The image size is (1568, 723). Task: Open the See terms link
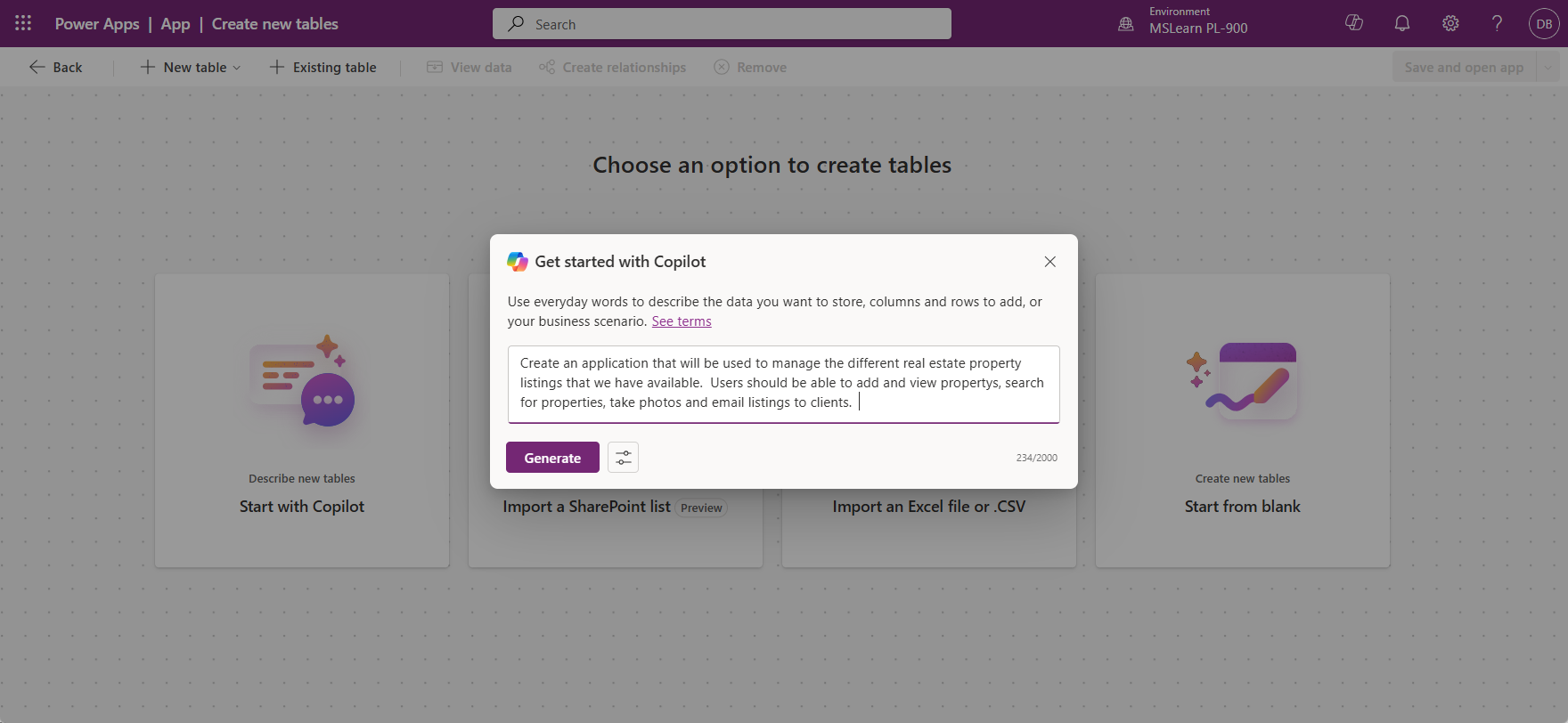(682, 321)
